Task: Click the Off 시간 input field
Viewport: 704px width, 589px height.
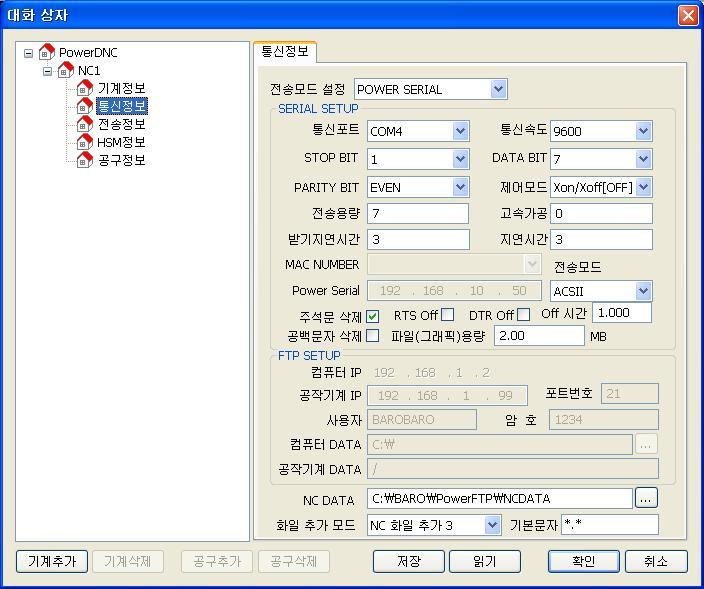Action: click(x=622, y=312)
